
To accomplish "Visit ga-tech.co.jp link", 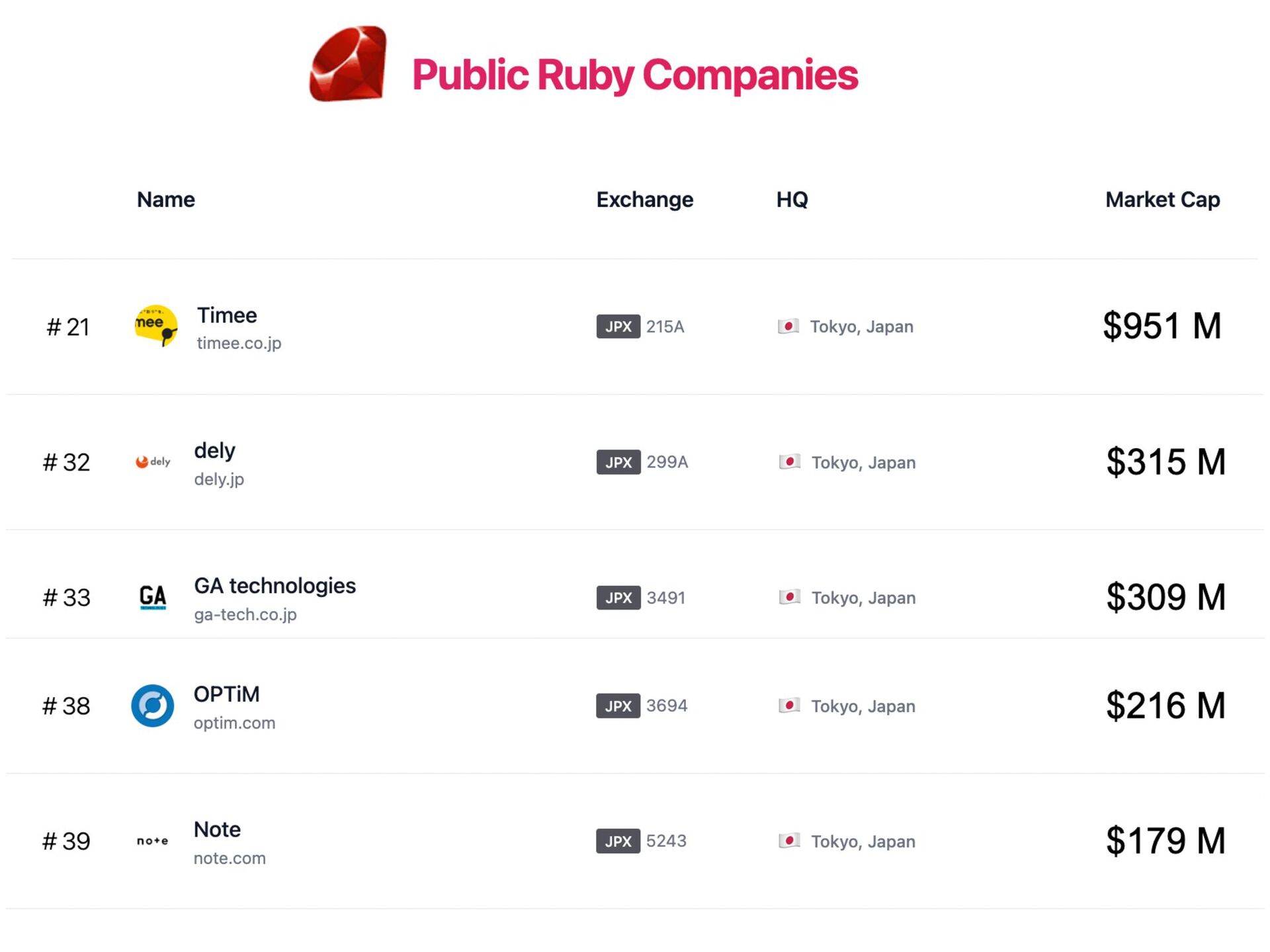I will tap(245, 614).
